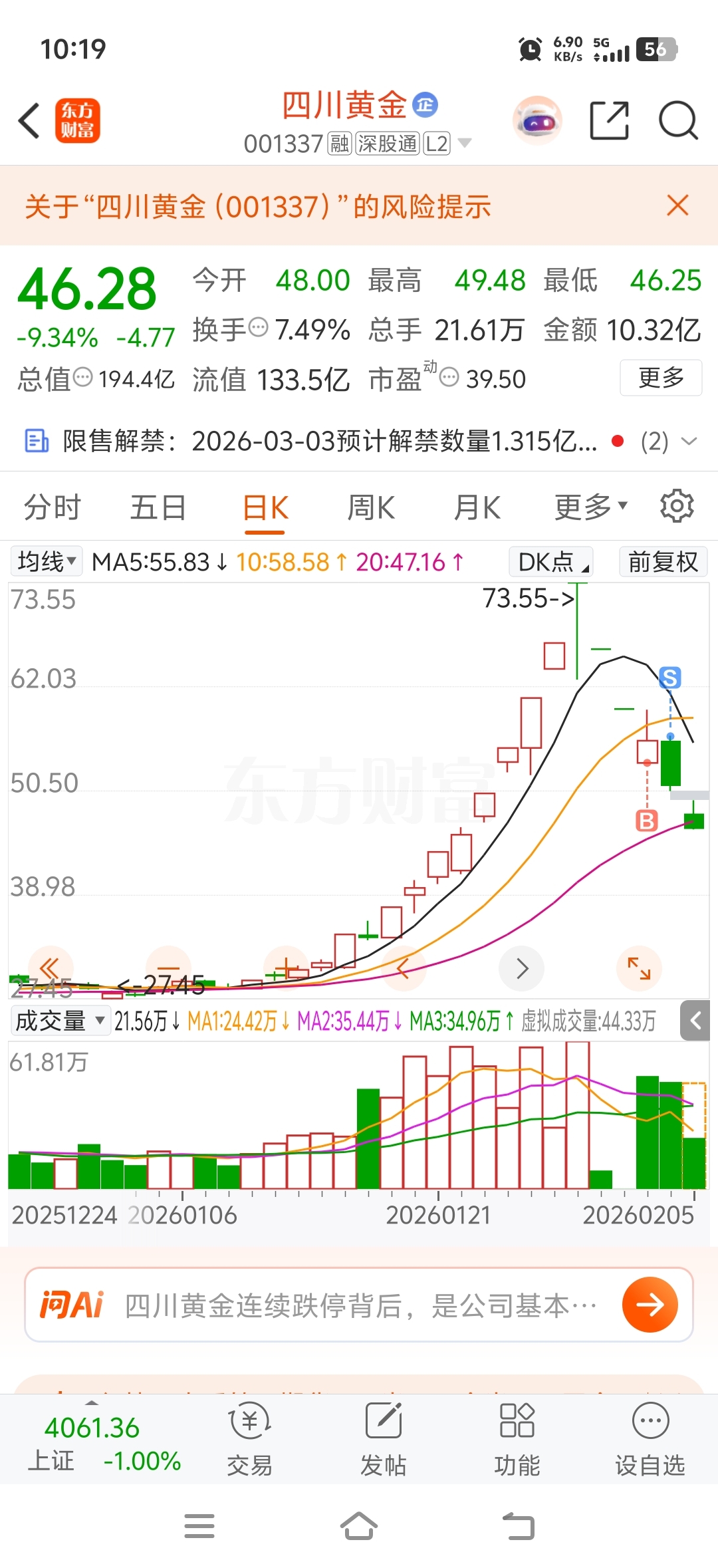Switch to the 五日 chart tab
Viewport: 718px width, 1568px height.
(158, 507)
